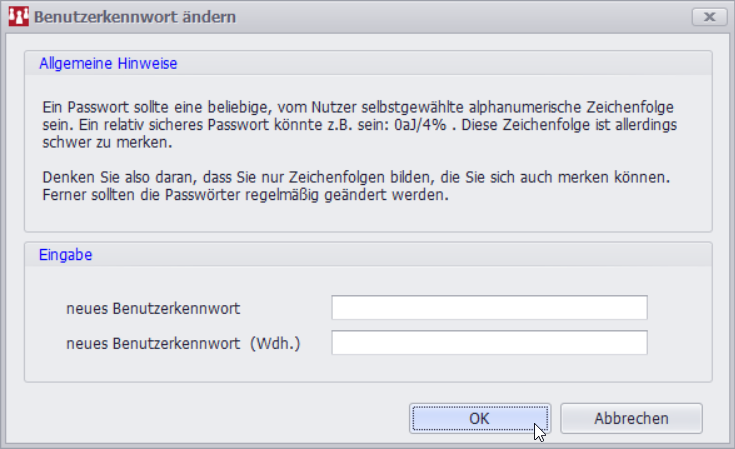The height and width of the screenshot is (449, 735).
Task: Confirm with the OK button
Action: [x=479, y=418]
